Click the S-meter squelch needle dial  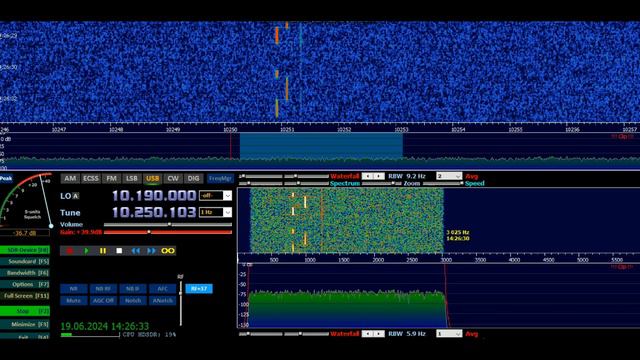[27, 200]
